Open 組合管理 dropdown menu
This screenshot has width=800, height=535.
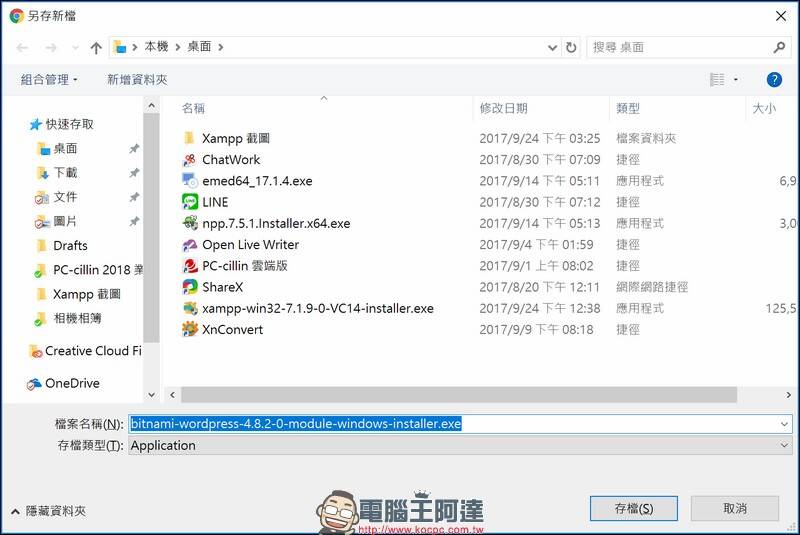(x=49, y=80)
